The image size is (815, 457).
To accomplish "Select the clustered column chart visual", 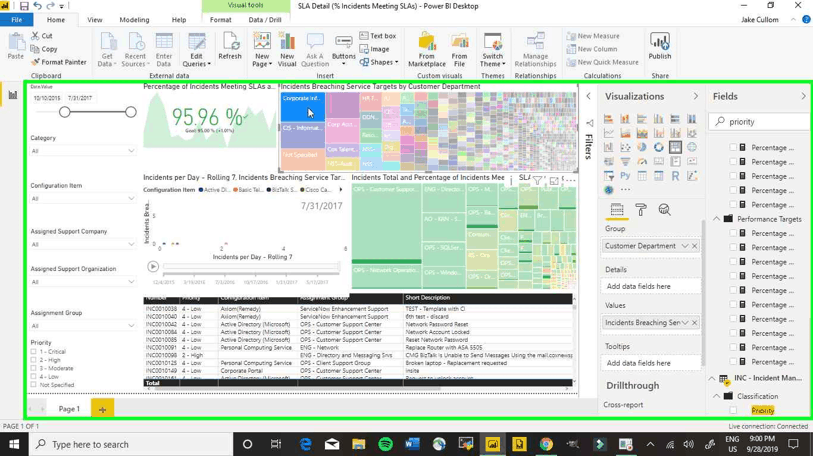I will [659, 119].
